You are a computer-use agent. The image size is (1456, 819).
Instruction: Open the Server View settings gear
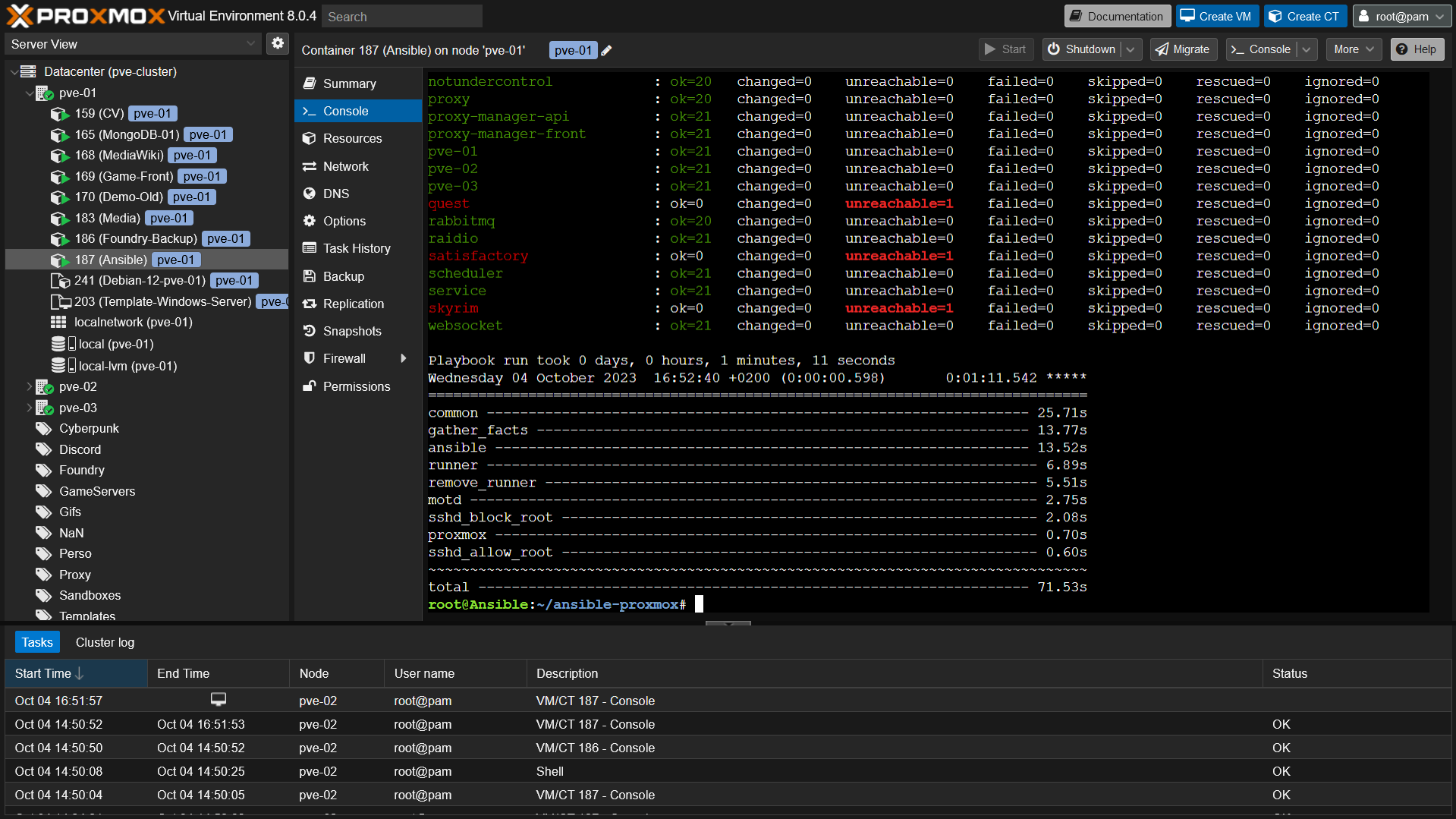point(278,43)
